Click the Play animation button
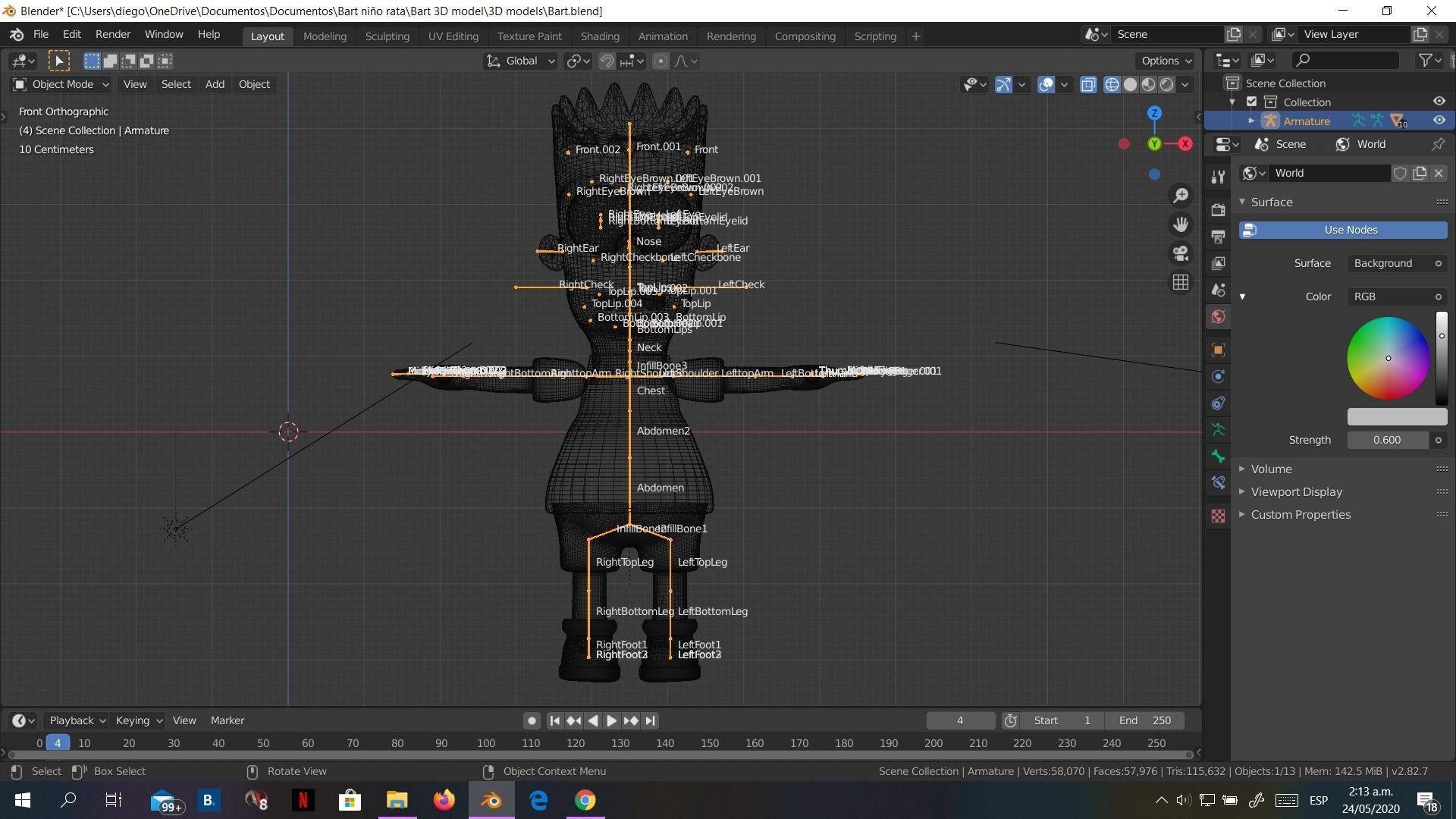The height and width of the screenshot is (819, 1456). pos(611,720)
